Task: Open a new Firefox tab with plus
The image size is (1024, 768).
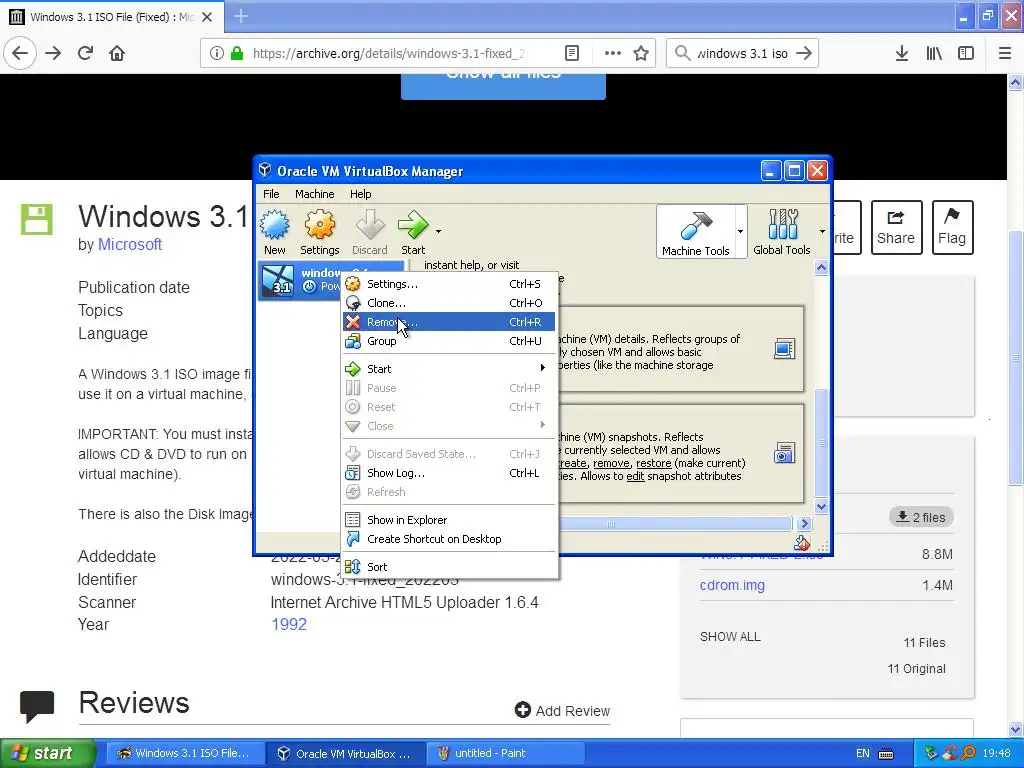Action: tap(241, 16)
